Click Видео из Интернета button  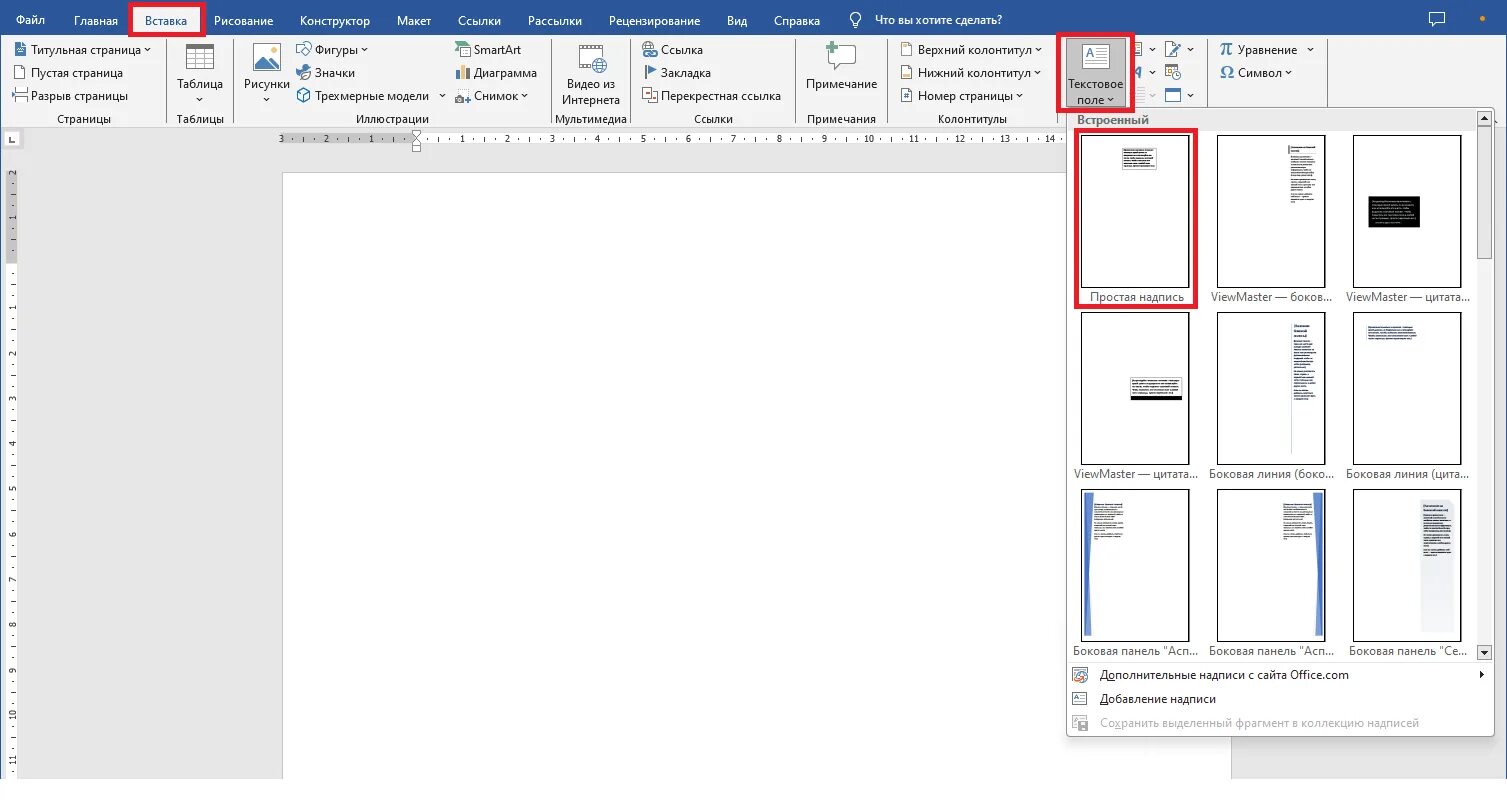coord(591,73)
